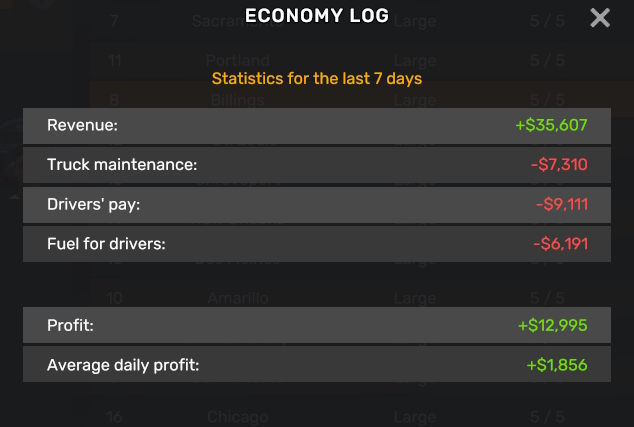The height and width of the screenshot is (427, 634).
Task: Click the Truck maintenance label
Action: pos(122,165)
